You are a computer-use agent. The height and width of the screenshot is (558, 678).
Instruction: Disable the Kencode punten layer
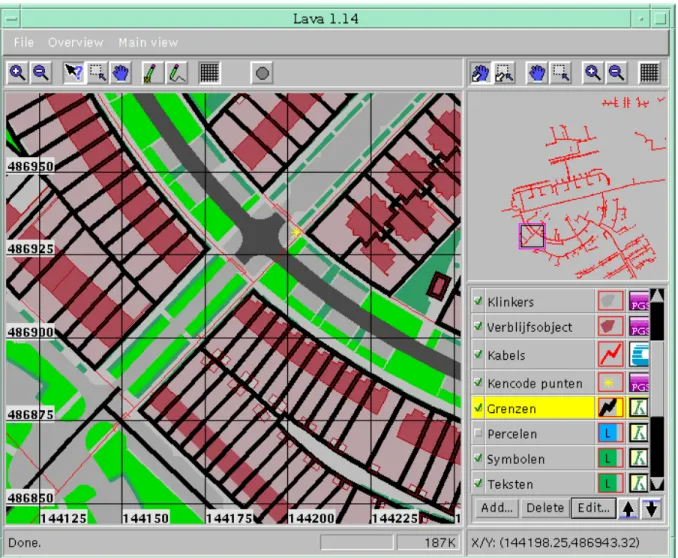click(478, 382)
